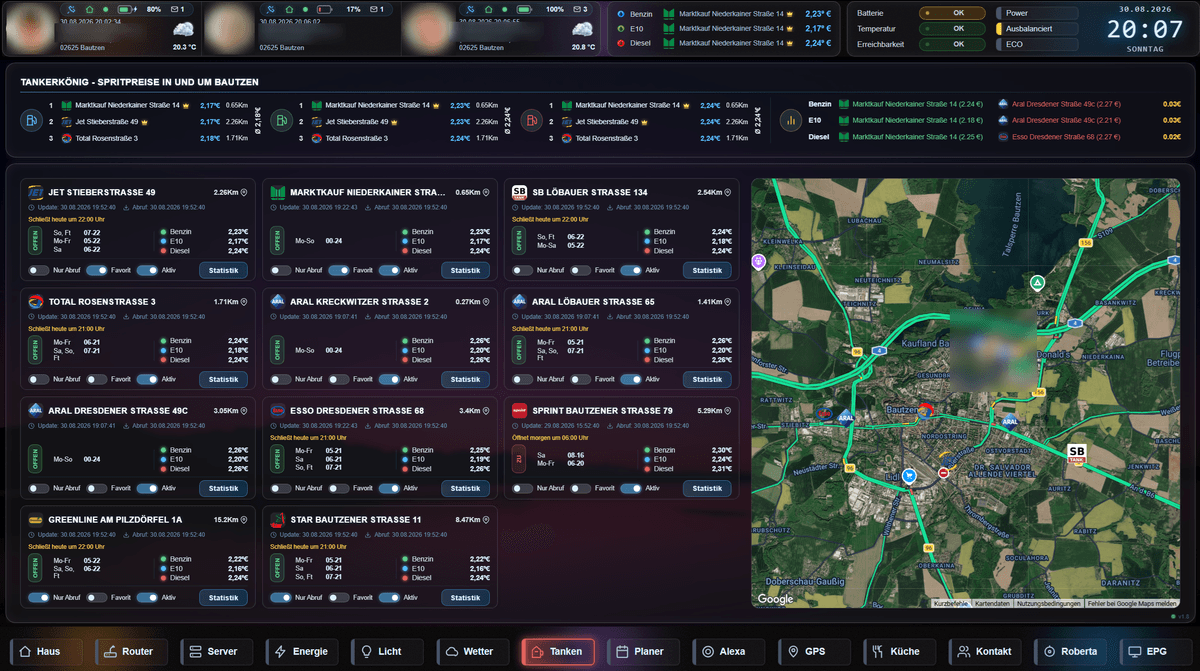Open Statistik for Star Bautzener Strasse 11
1200x671 pixels.
tap(465, 598)
